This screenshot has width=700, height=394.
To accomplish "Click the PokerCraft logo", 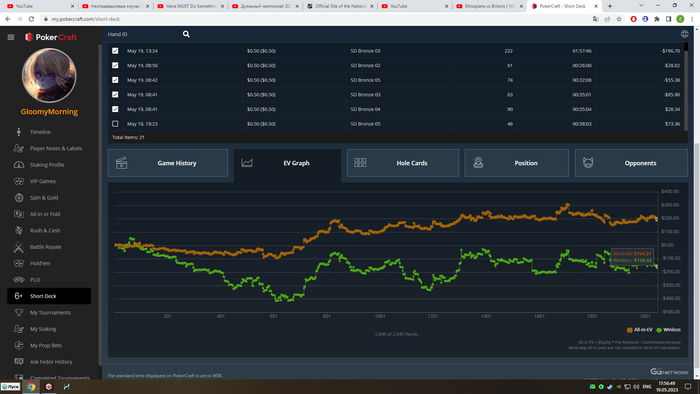I will pyautogui.click(x=51, y=37).
